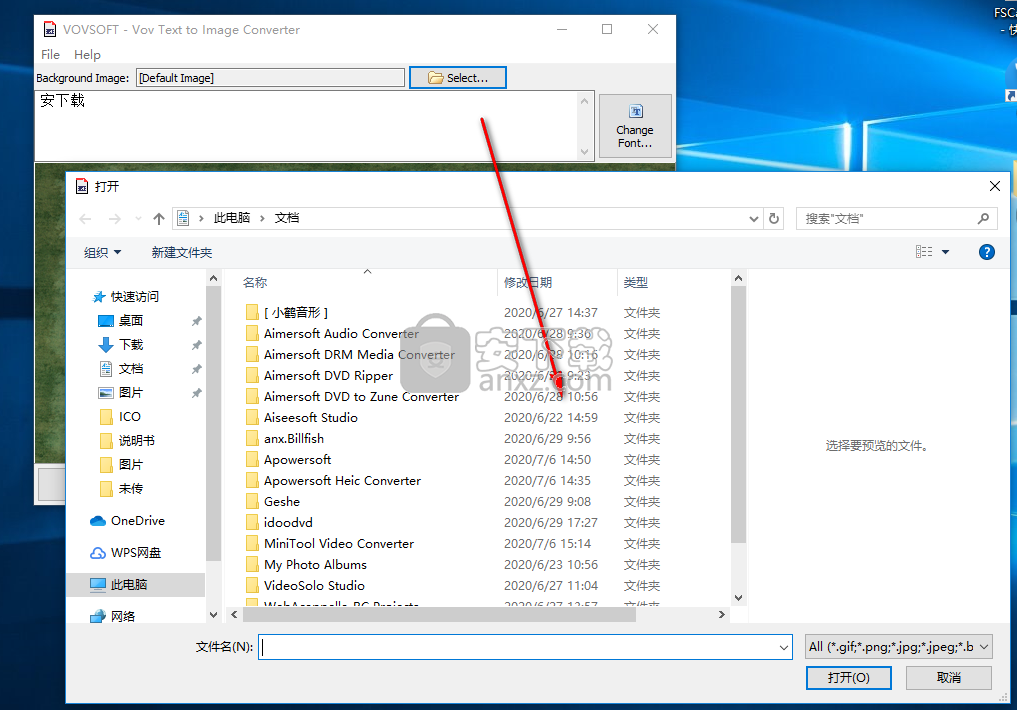Select the Apowersoft folder icon
Image resolution: width=1017 pixels, height=710 pixels.
pyautogui.click(x=252, y=460)
